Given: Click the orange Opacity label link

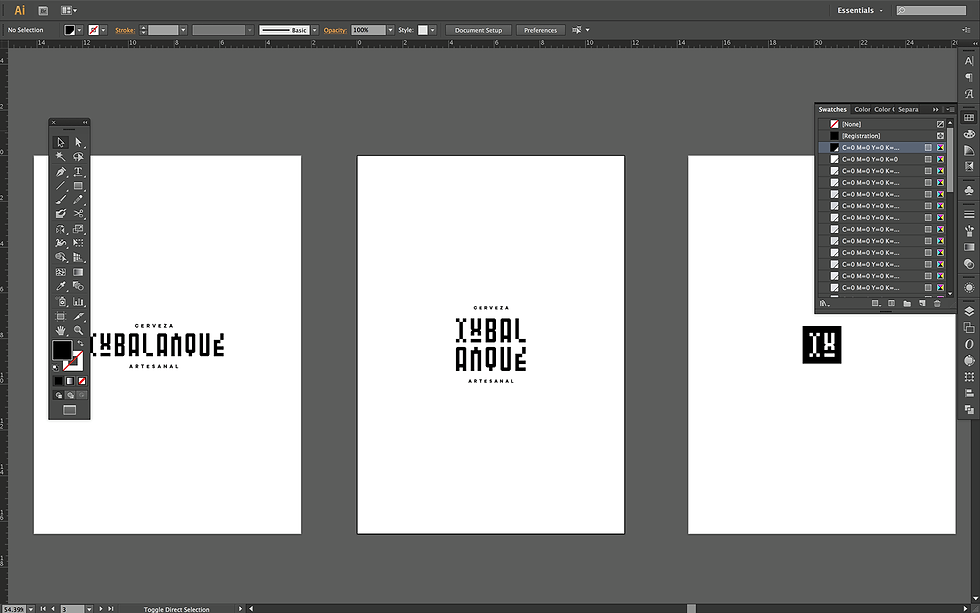Looking at the screenshot, I should 335,30.
